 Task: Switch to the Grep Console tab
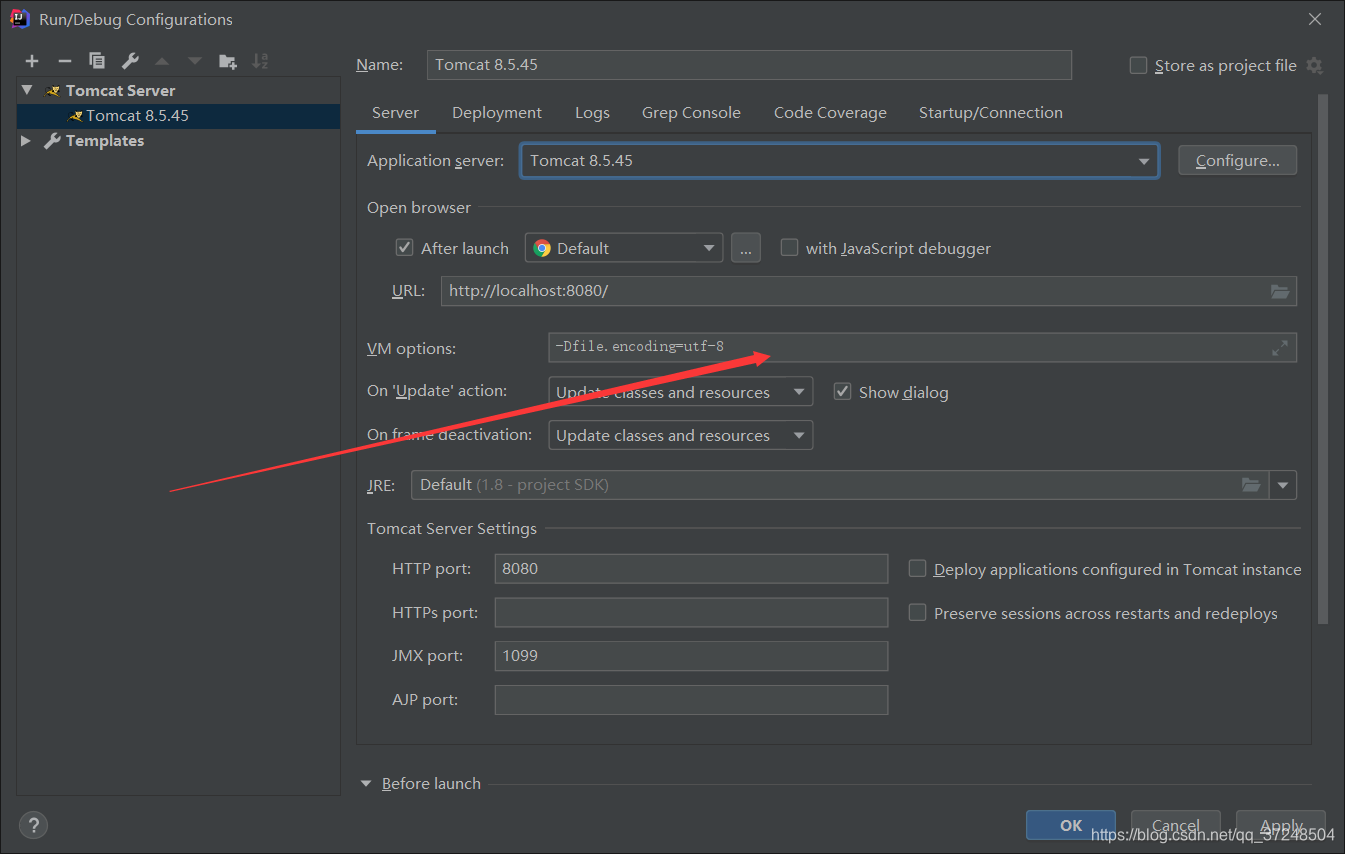pos(691,112)
